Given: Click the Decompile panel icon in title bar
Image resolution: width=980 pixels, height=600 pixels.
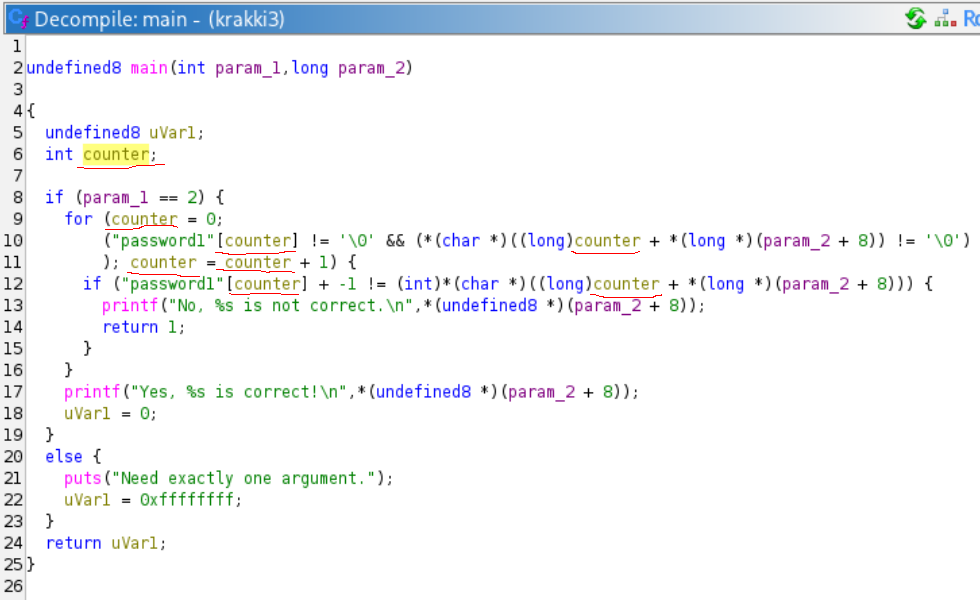Looking at the screenshot, I should [17, 19].
